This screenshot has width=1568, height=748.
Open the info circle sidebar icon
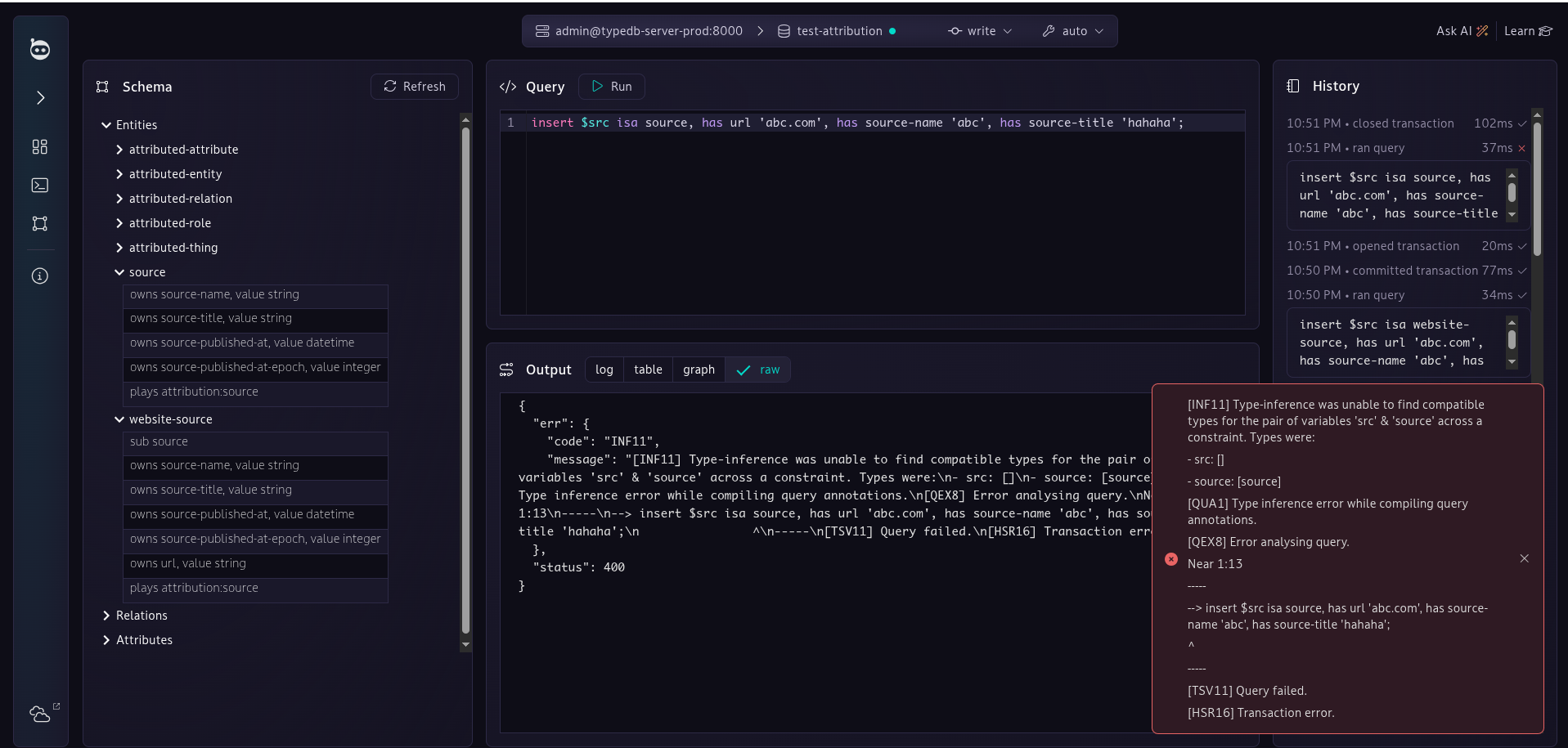pyautogui.click(x=40, y=276)
